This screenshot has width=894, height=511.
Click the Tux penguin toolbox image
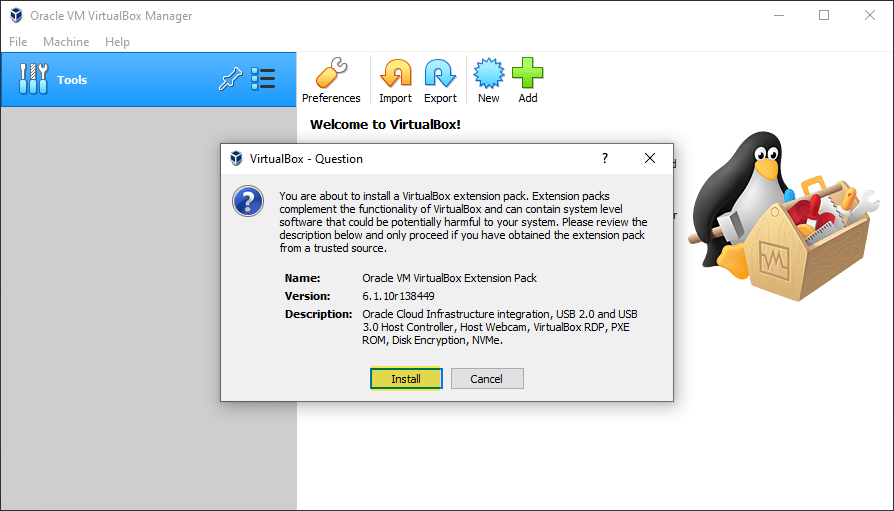coord(784,216)
